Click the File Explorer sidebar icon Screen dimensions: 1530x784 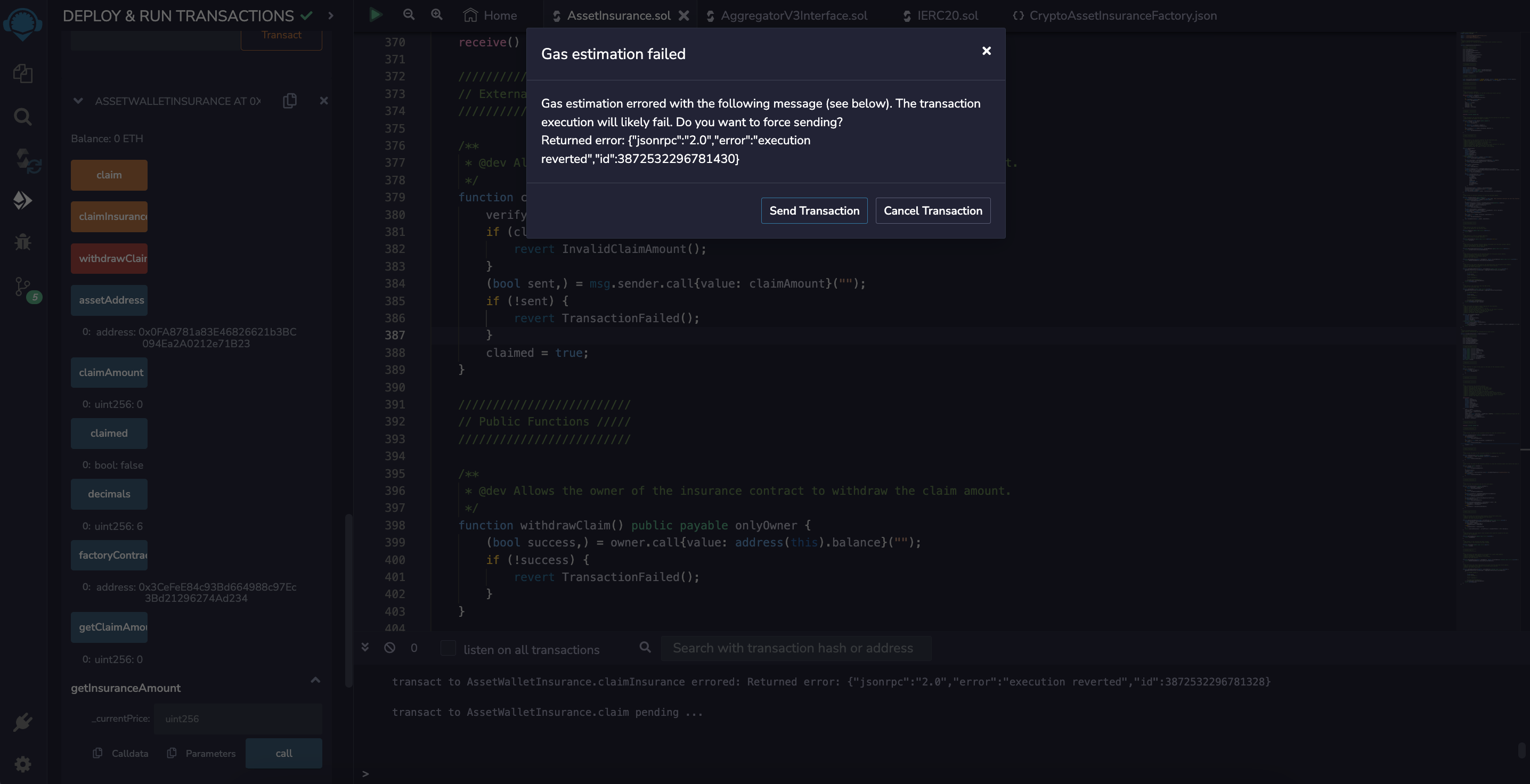click(x=22, y=73)
